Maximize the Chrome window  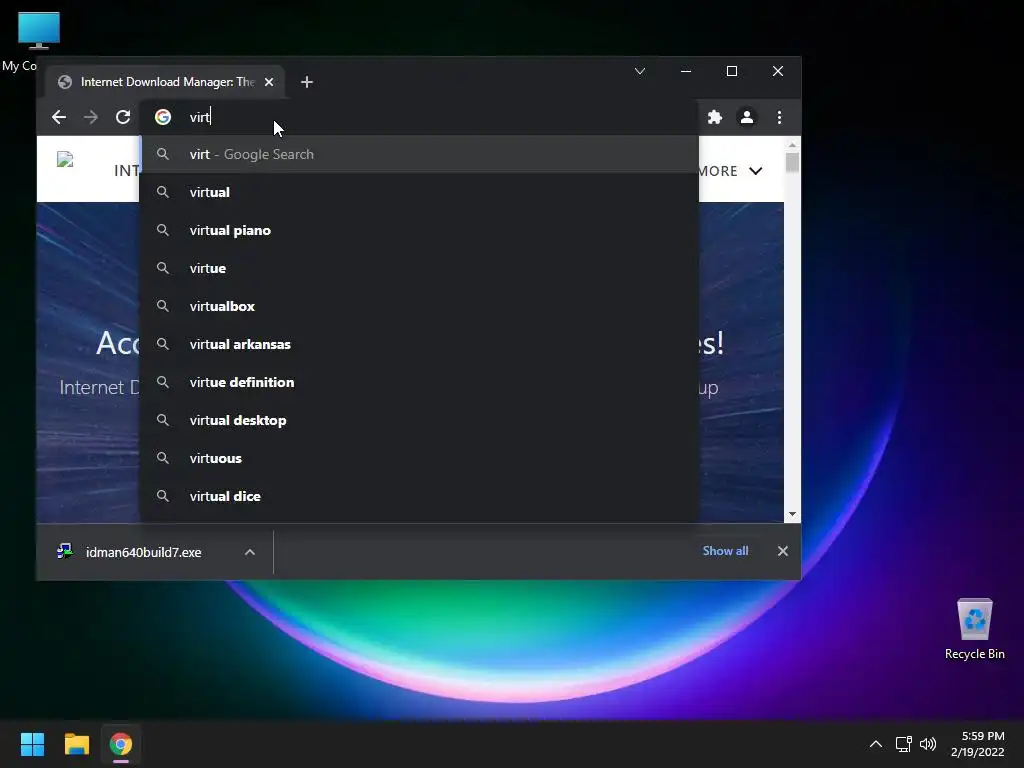[732, 71]
